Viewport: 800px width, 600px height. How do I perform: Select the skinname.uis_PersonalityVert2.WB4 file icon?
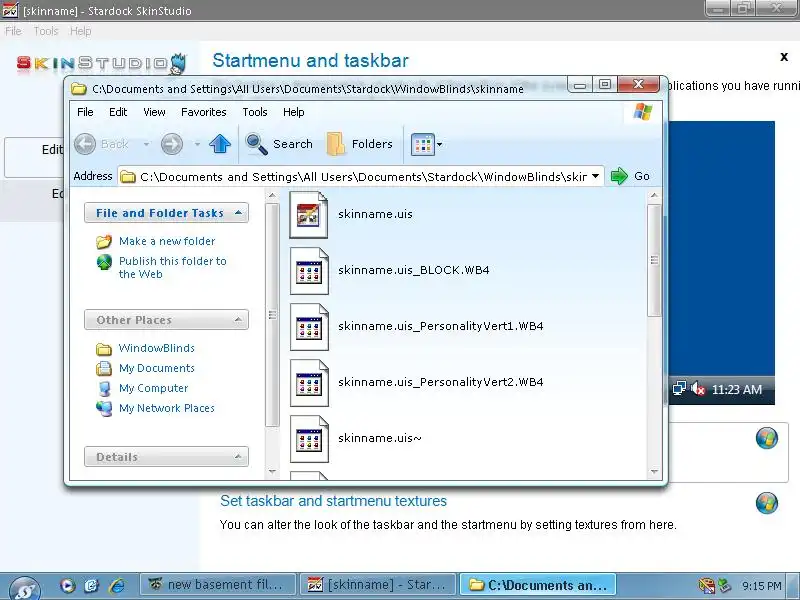pyautogui.click(x=309, y=383)
